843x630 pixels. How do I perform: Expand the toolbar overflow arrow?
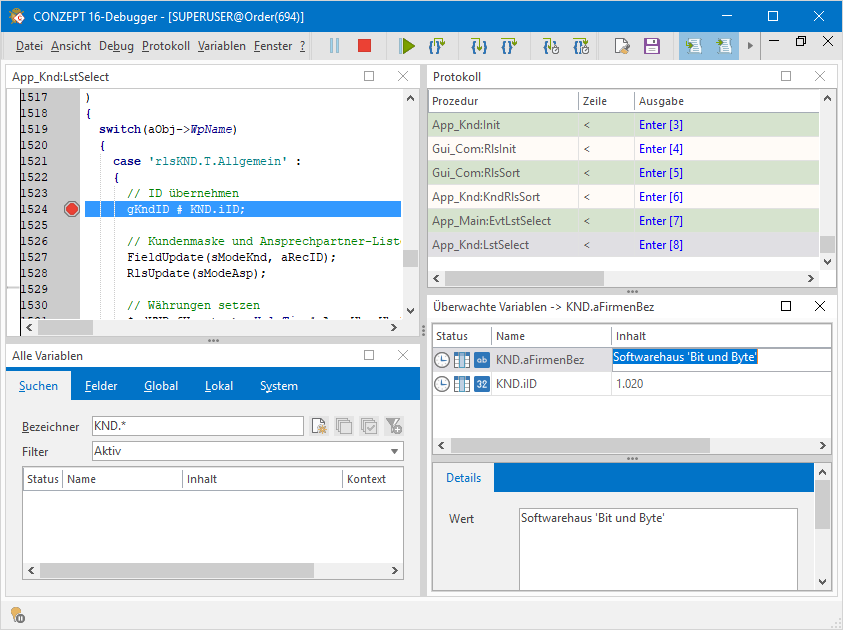pyautogui.click(x=749, y=46)
